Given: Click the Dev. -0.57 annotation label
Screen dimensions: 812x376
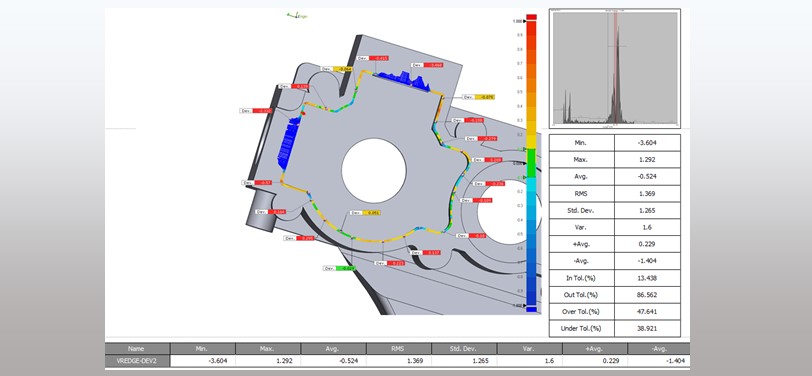Looking at the screenshot, I should coord(257,183).
